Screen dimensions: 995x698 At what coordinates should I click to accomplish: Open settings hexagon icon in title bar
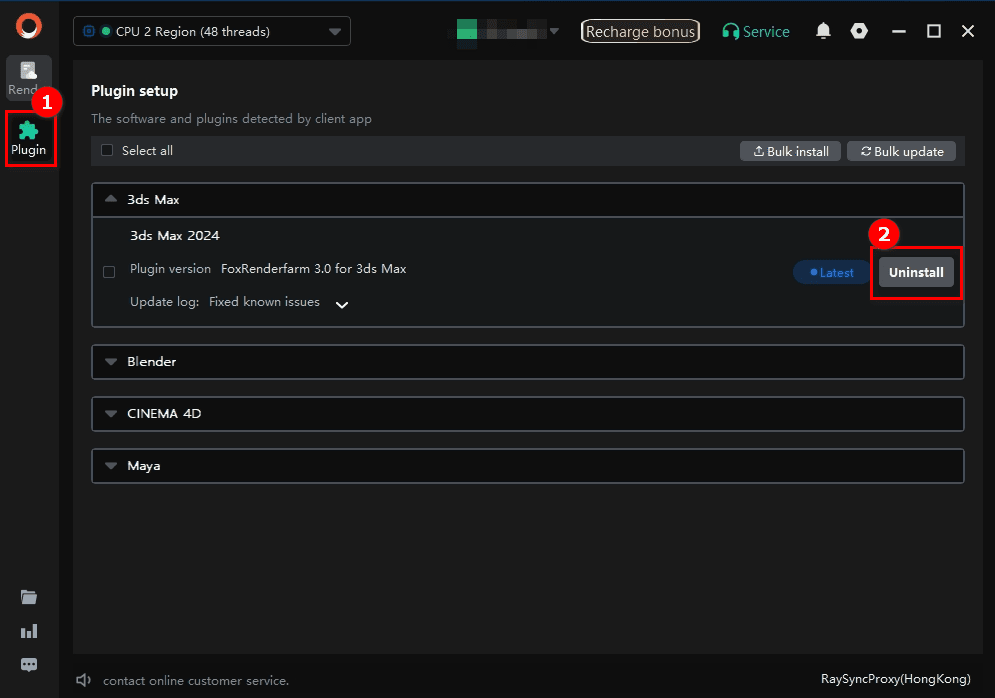[x=859, y=31]
